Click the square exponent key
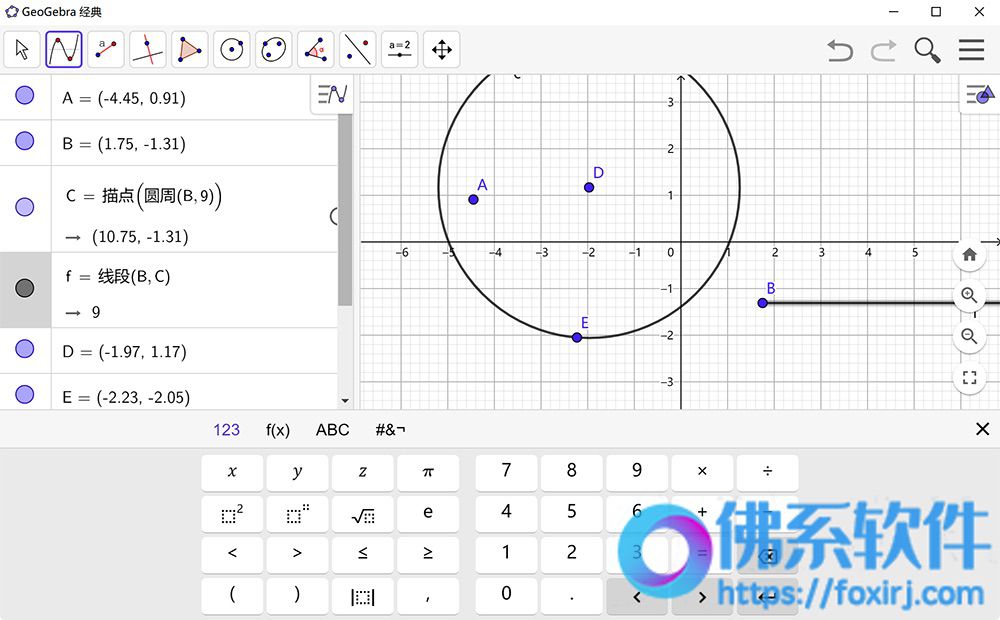This screenshot has width=1000, height=620. (232, 513)
